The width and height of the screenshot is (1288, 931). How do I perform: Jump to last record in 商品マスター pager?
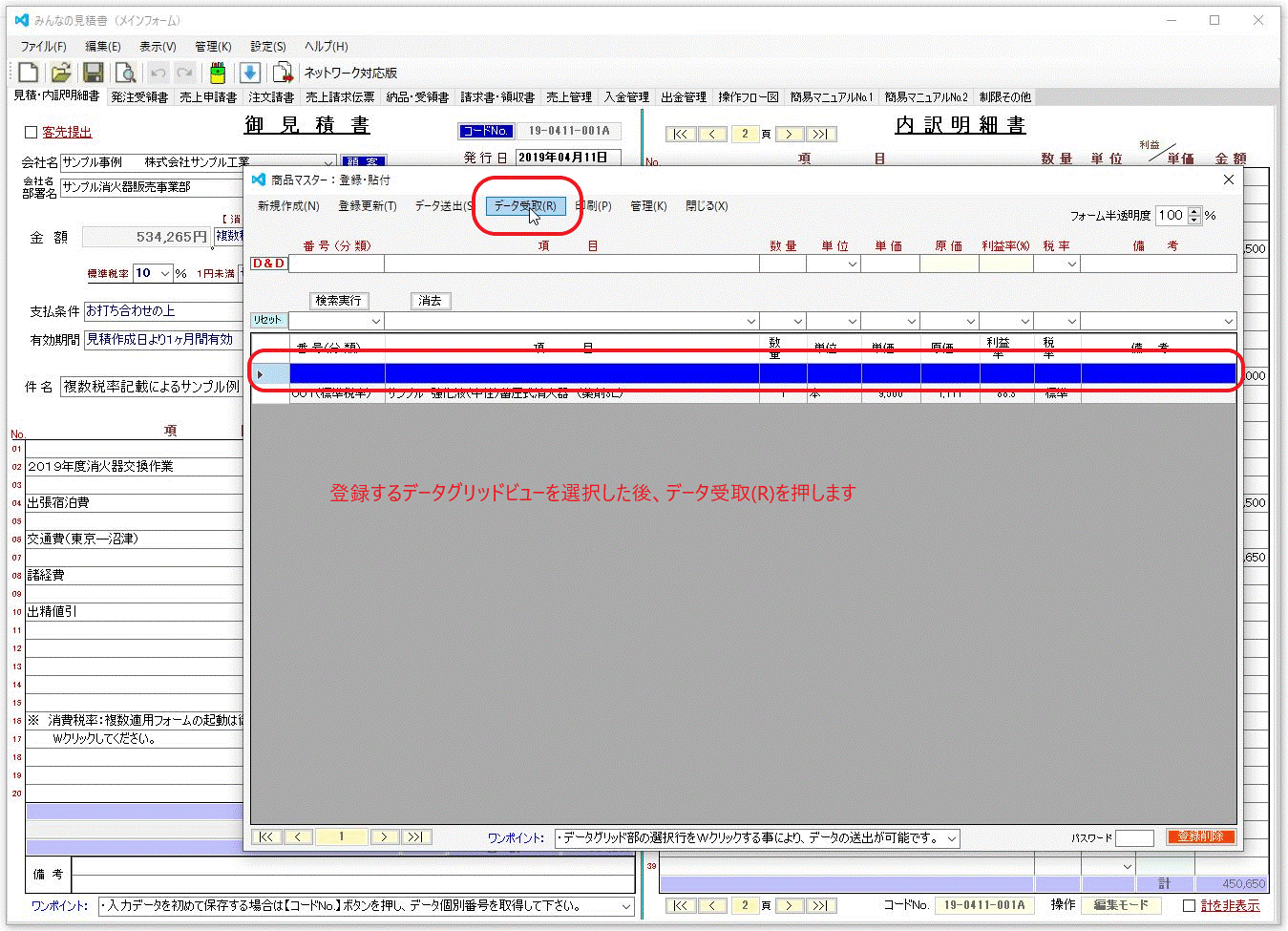click(415, 836)
